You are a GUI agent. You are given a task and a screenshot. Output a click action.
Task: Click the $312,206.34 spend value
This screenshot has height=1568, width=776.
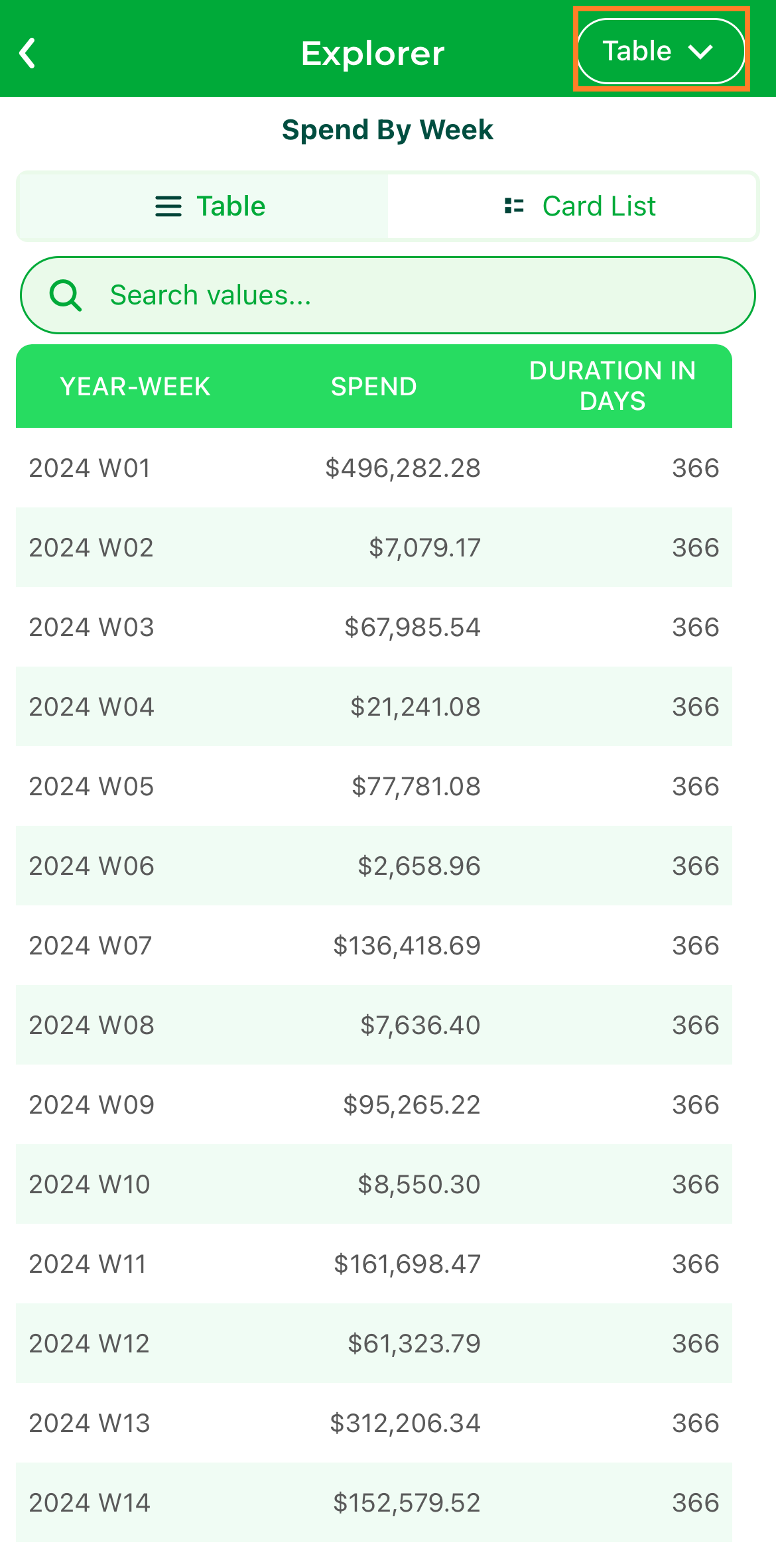(x=405, y=1423)
